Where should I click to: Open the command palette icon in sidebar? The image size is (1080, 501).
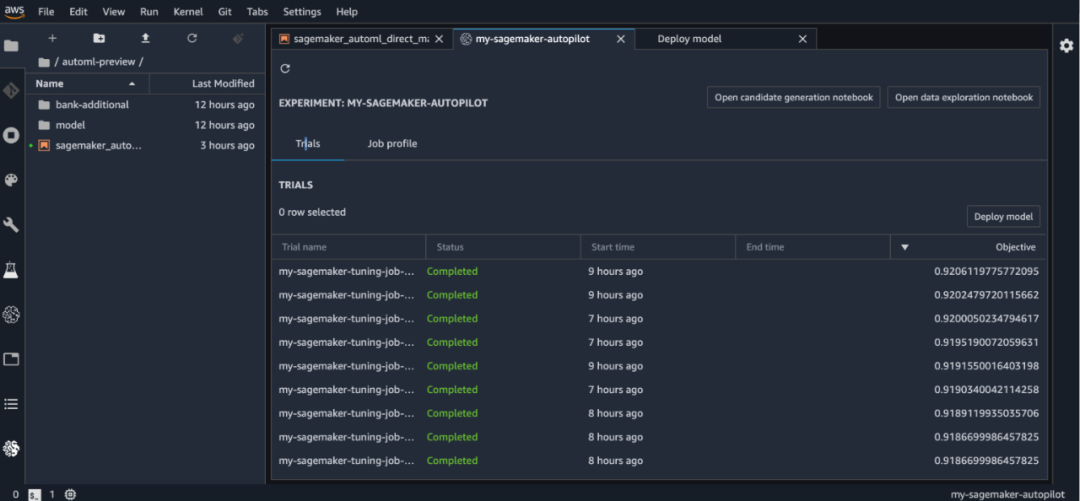[12, 180]
